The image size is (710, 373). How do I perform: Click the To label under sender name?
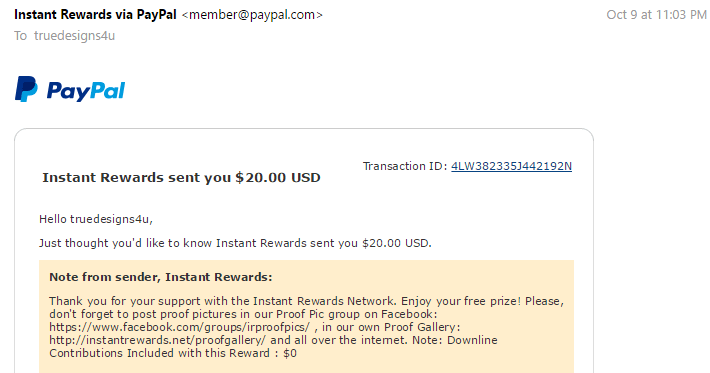pyautogui.click(x=20, y=36)
